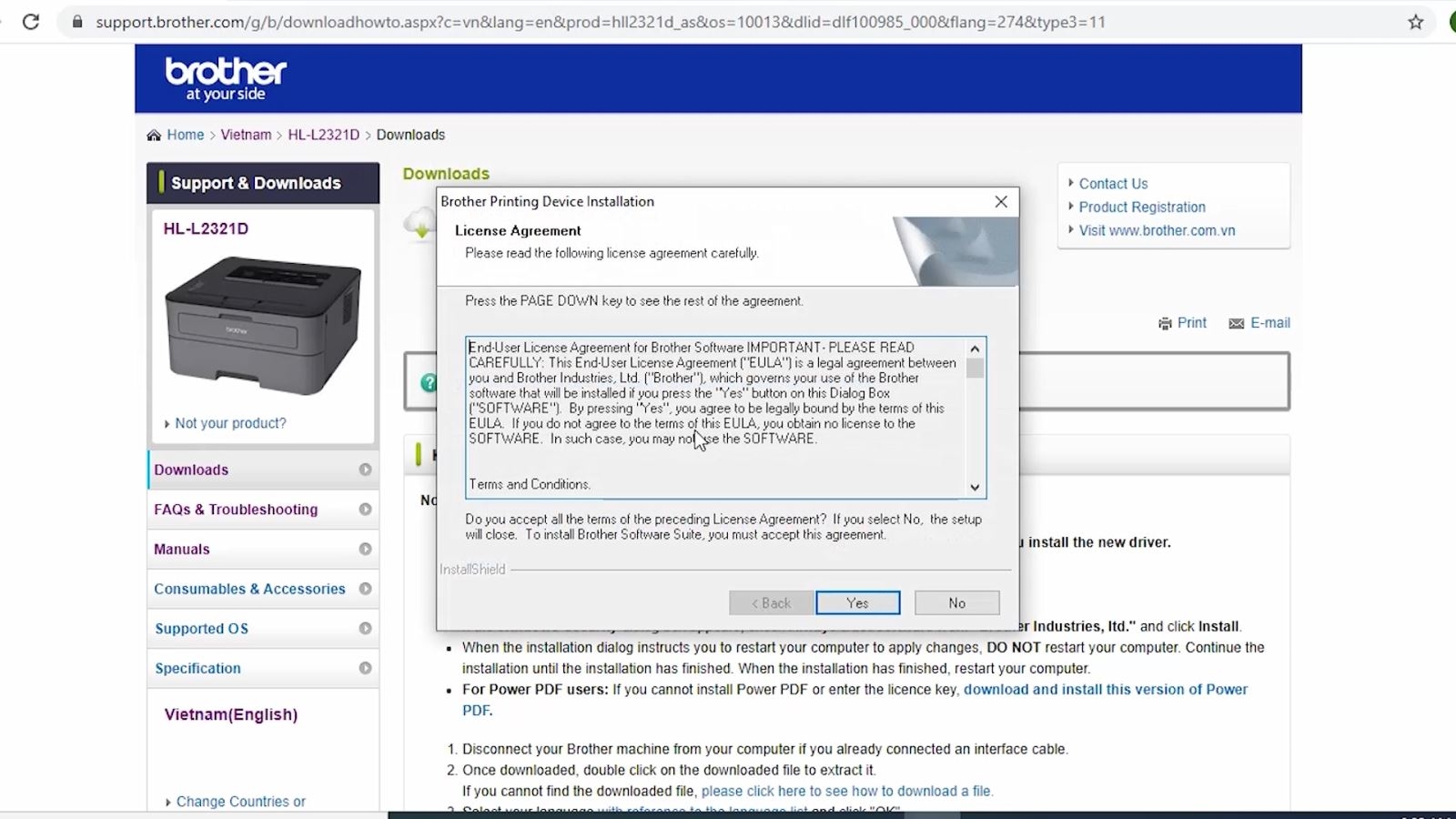Bookmark this page with the star icon
This screenshot has height=819, width=1456.
(x=1416, y=22)
